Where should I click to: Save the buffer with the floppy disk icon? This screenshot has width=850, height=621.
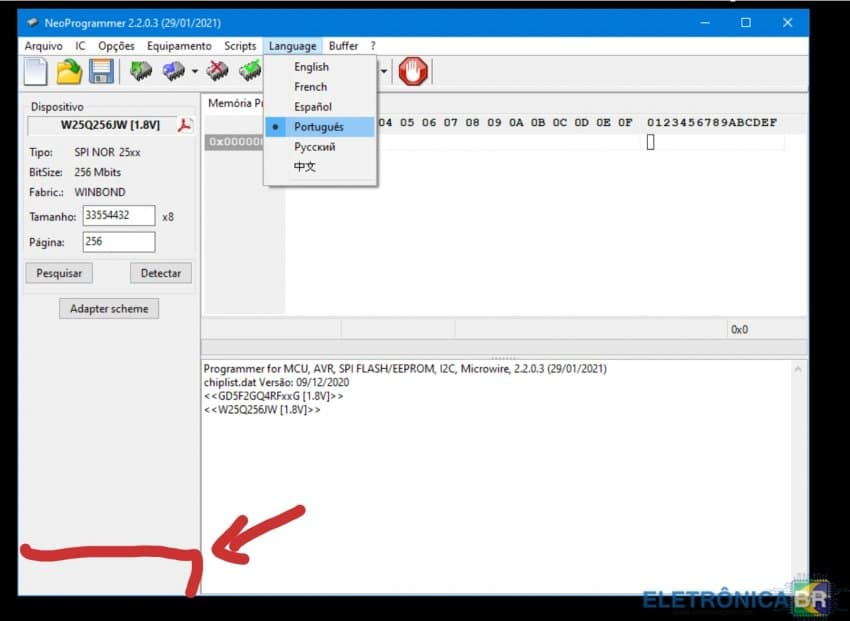101,72
